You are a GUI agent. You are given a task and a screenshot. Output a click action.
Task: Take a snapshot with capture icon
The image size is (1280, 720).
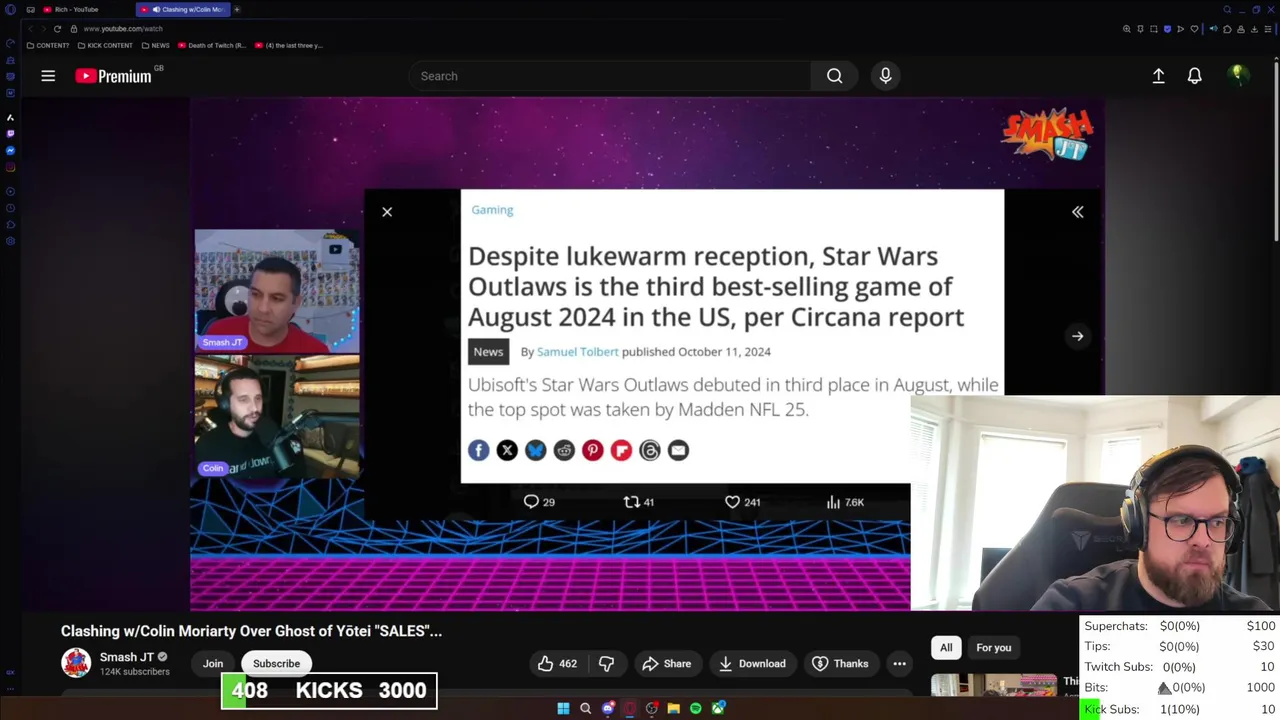(x=1154, y=29)
